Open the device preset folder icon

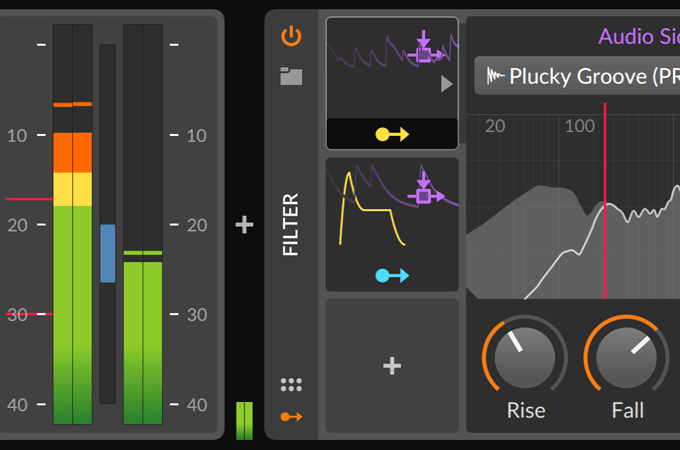[291, 76]
